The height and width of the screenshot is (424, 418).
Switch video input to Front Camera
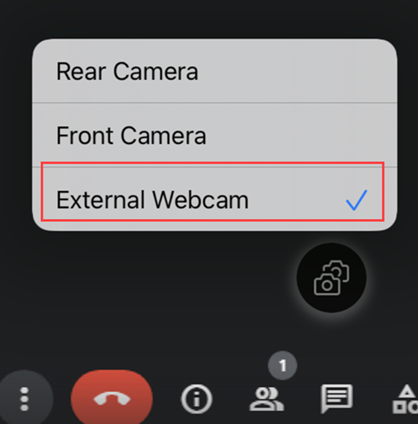pos(215,135)
